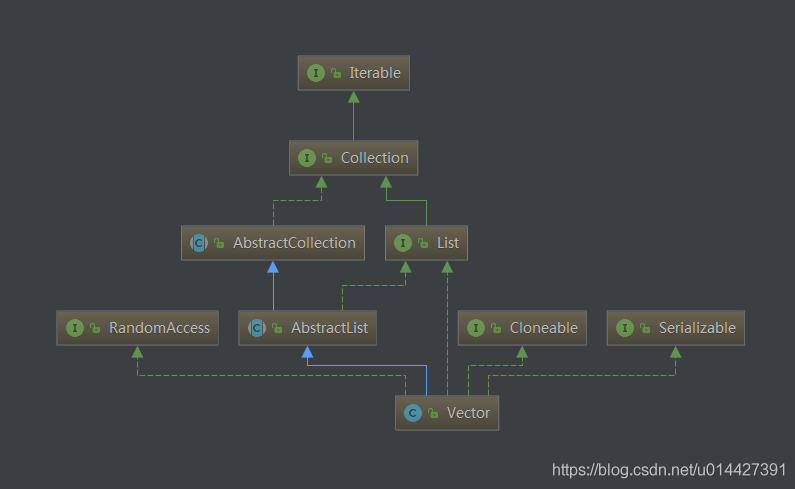This screenshot has width=795, height=489.
Task: Click the interface icon on List node
Action: click(x=403, y=243)
